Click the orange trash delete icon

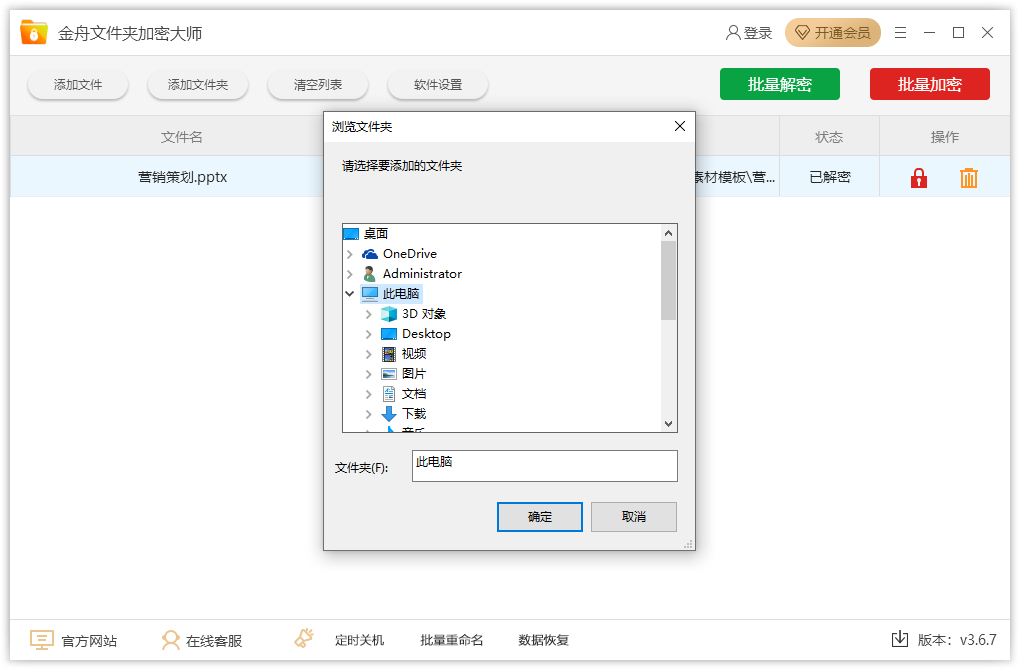968,178
